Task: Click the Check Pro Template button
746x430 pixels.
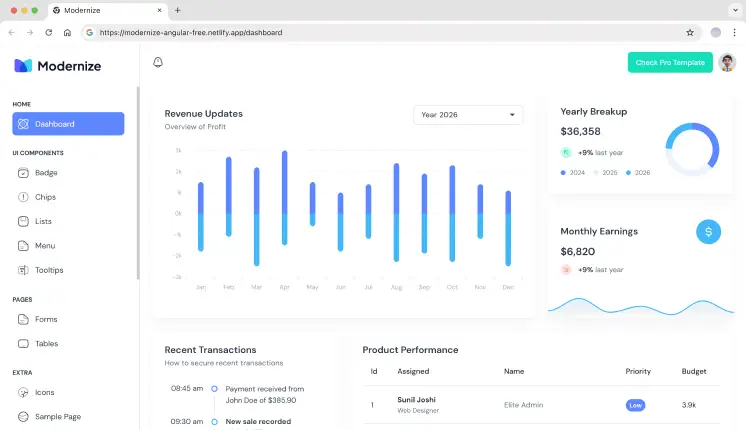Action: [670, 62]
